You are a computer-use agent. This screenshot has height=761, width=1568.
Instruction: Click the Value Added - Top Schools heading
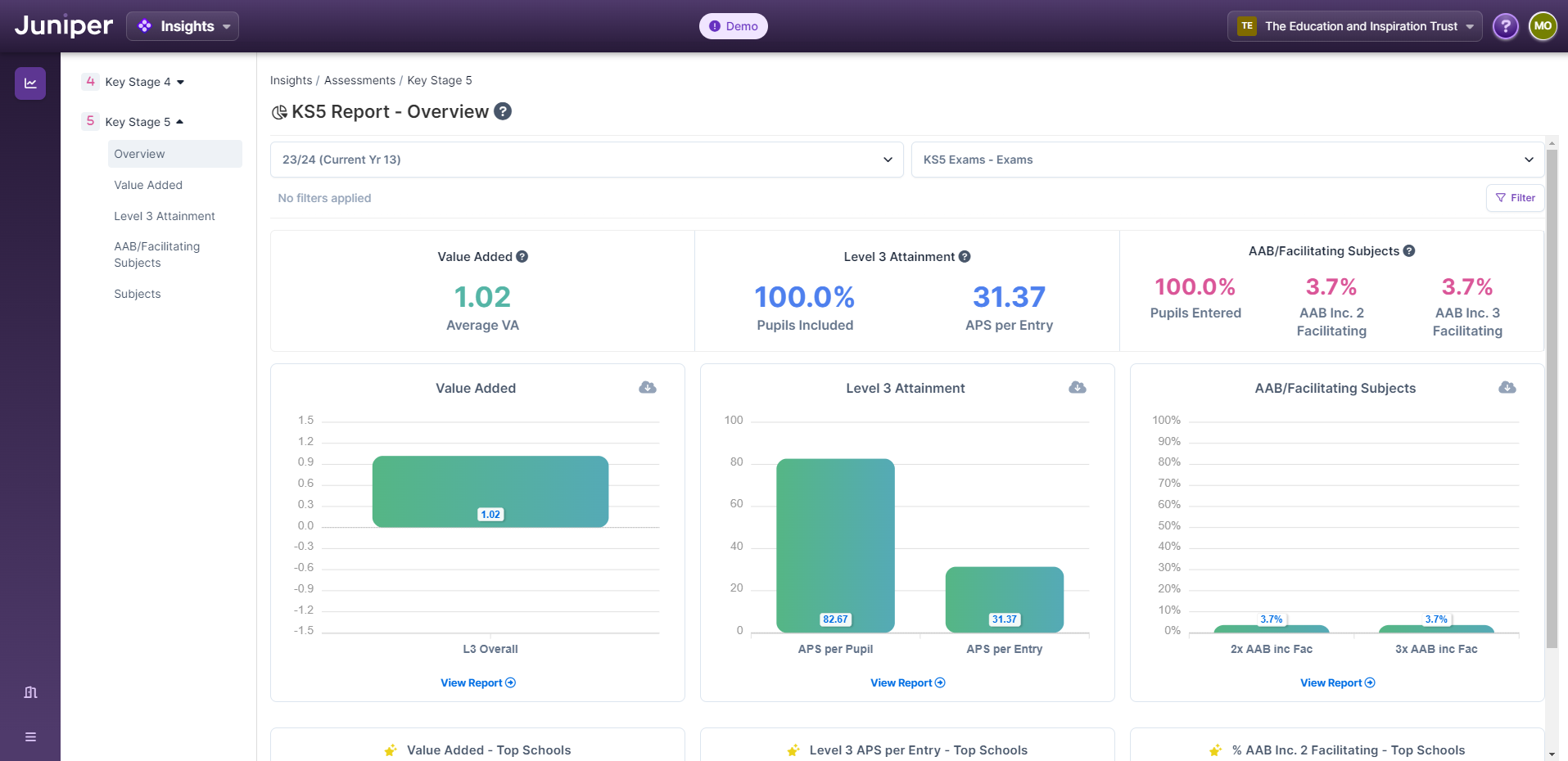point(489,750)
